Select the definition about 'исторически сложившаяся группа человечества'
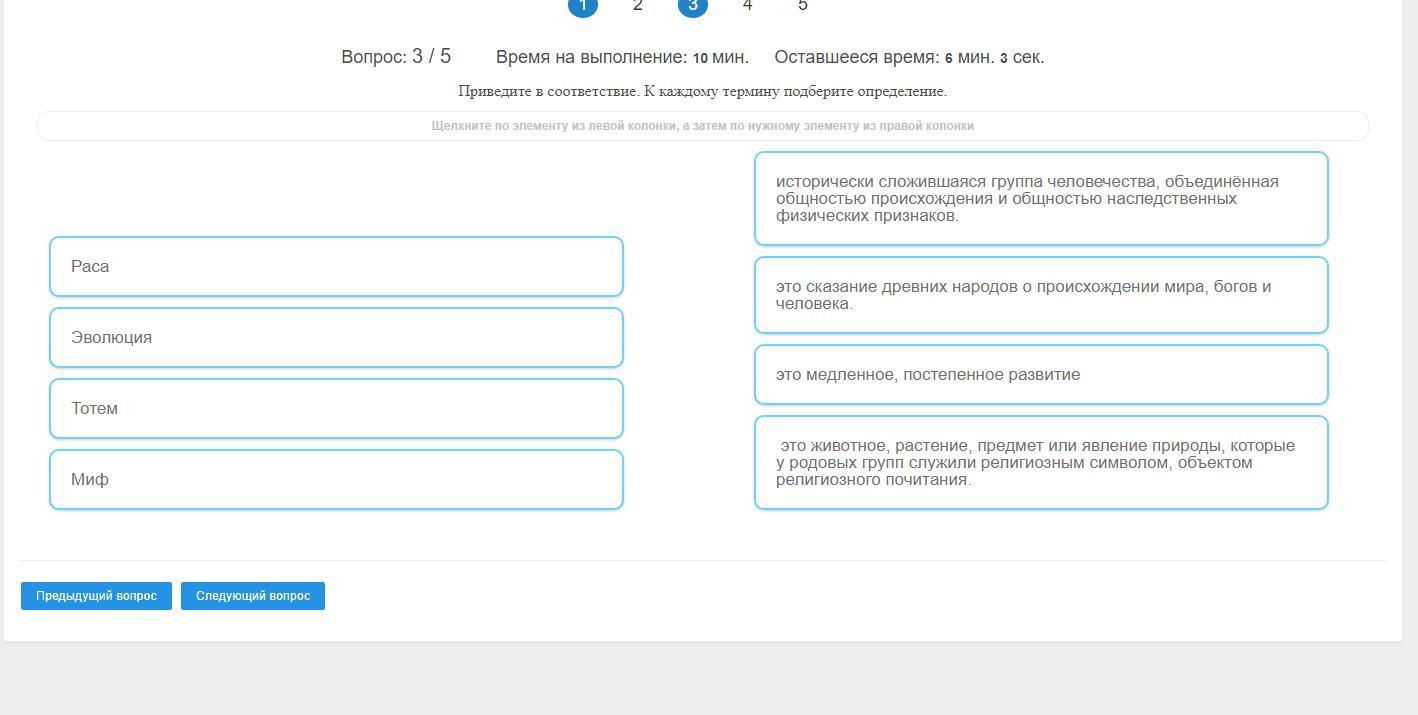 [1041, 199]
